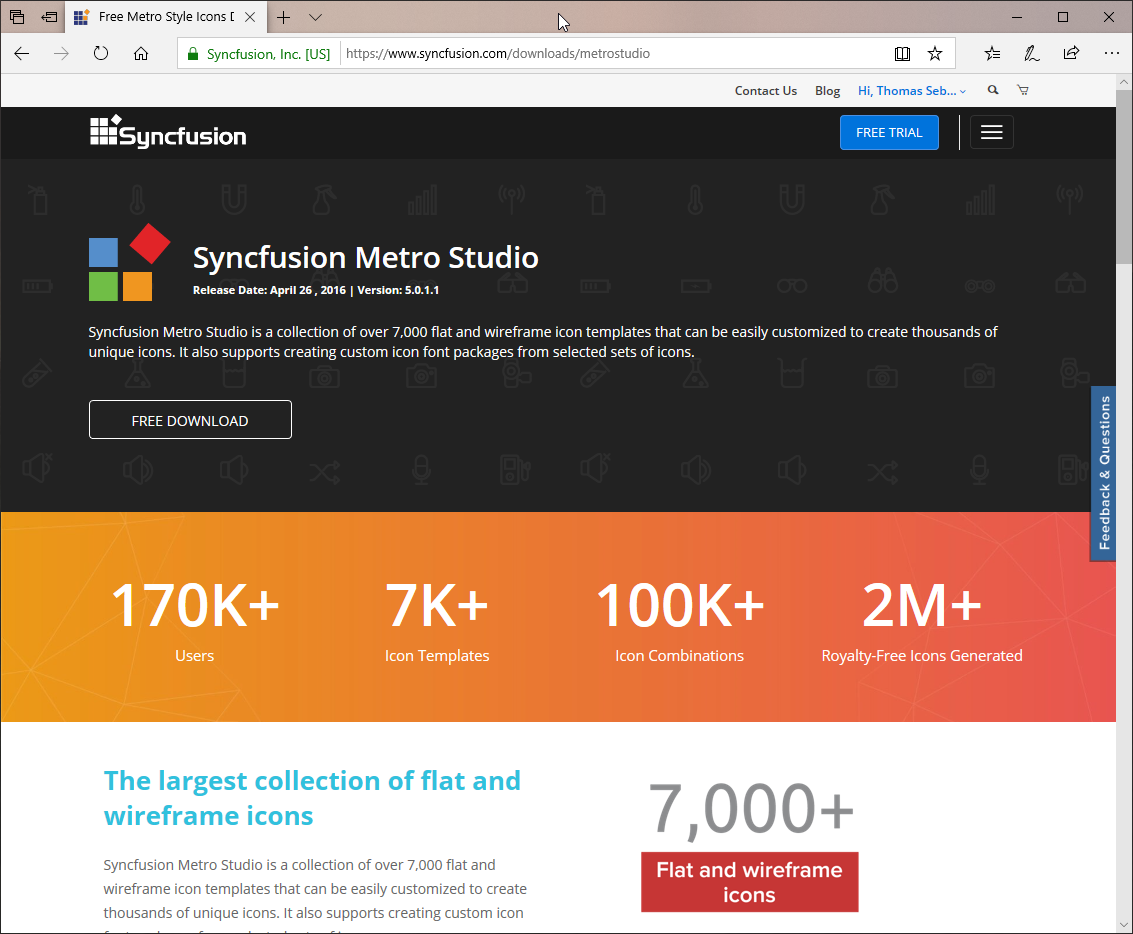Add page to favorites star icon

(x=935, y=54)
